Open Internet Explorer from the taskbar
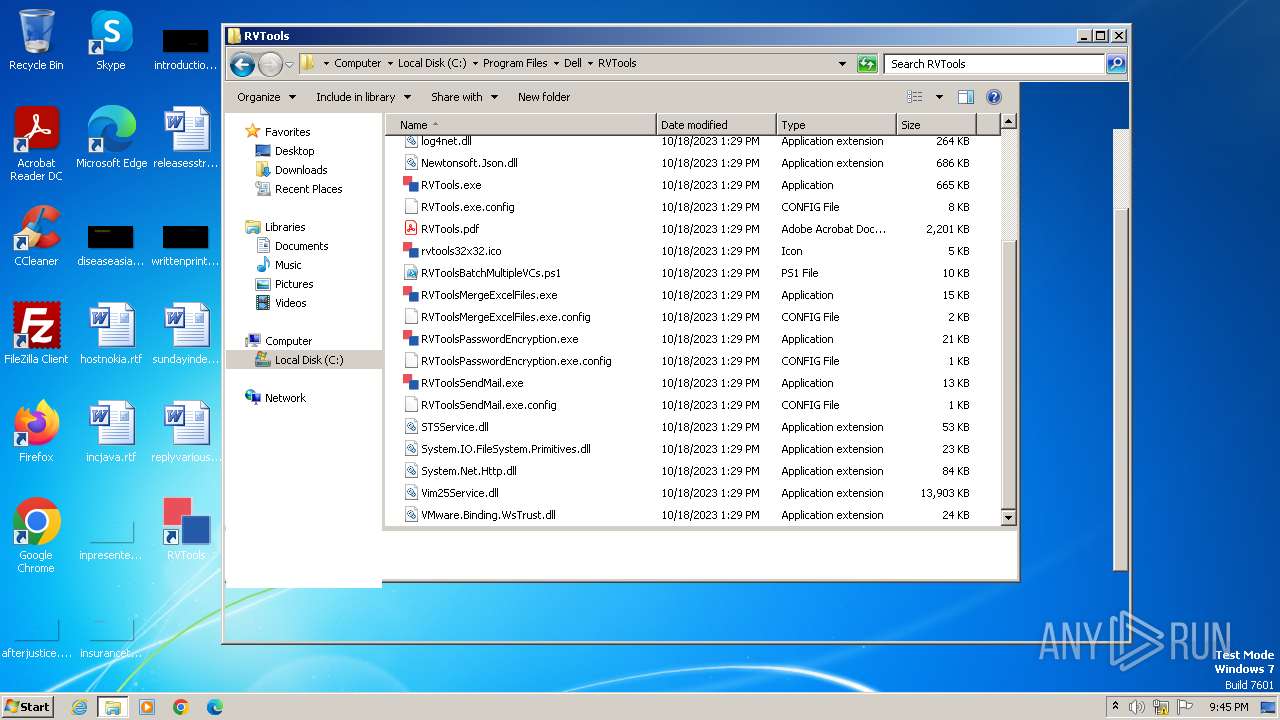Viewport: 1280px width, 720px height. (x=79, y=707)
